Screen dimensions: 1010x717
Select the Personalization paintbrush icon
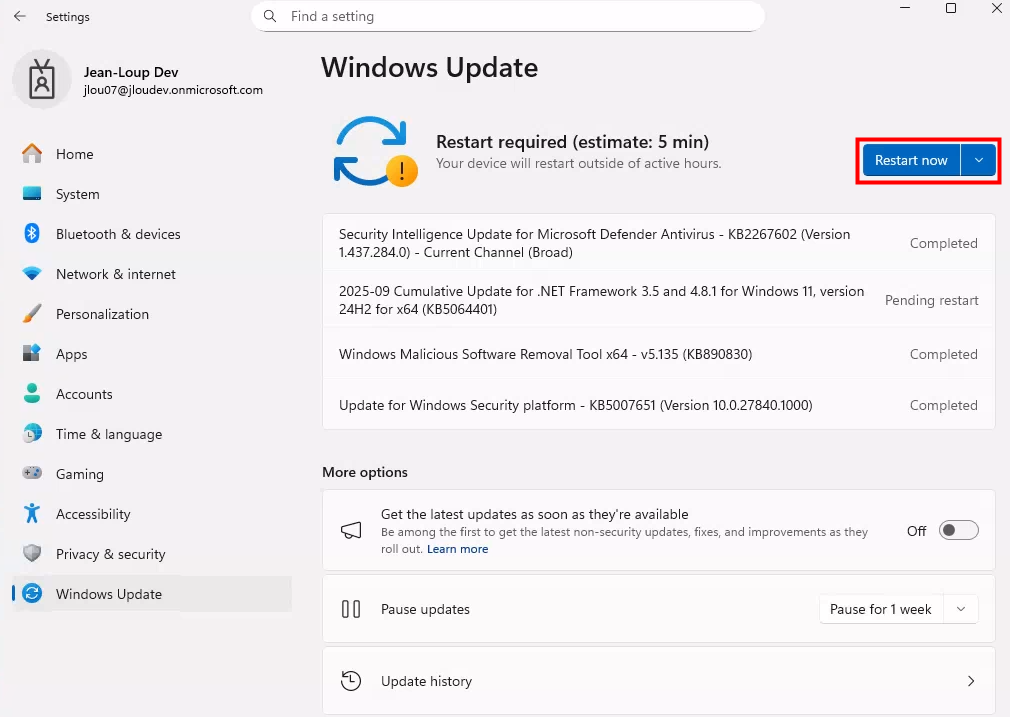tap(32, 314)
